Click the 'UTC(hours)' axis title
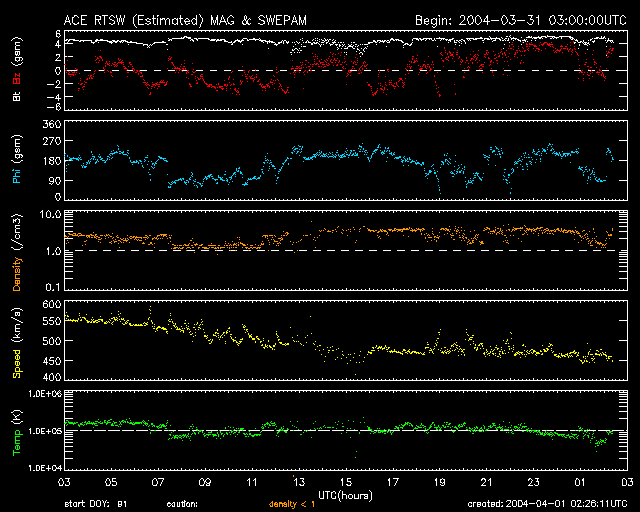Screen dimensions: 640x512 [x=345, y=496]
